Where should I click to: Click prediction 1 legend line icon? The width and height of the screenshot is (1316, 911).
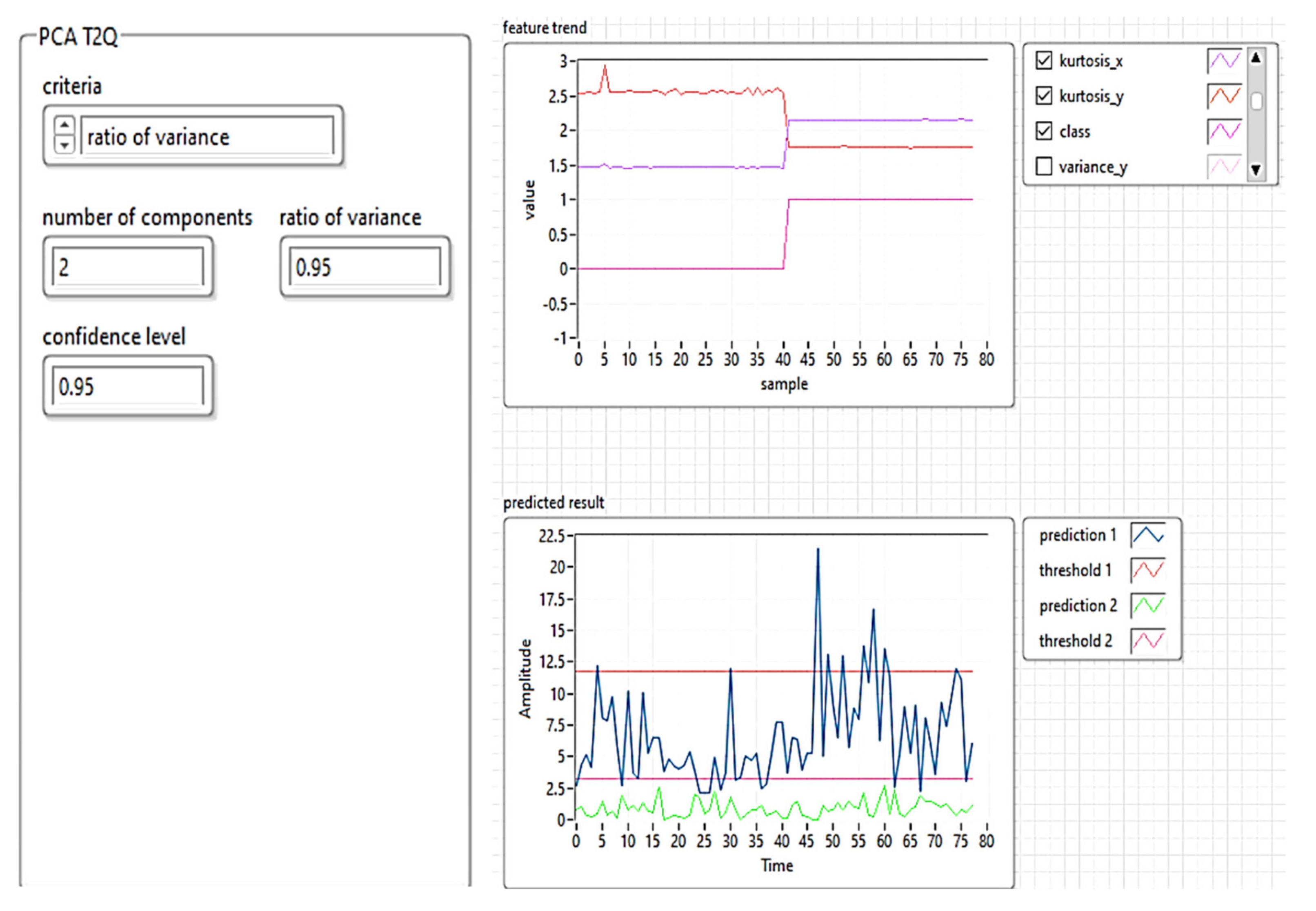(1148, 535)
